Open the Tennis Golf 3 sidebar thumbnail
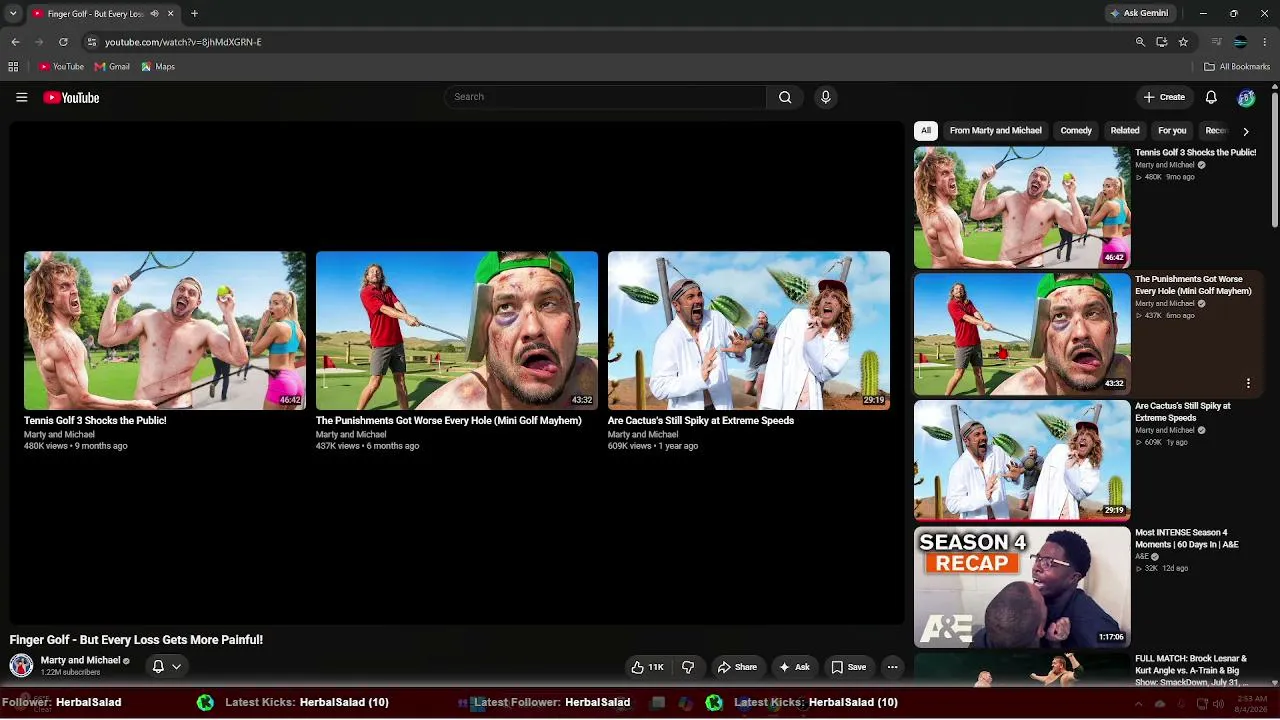This screenshot has height=720, width=1280. point(1022,207)
